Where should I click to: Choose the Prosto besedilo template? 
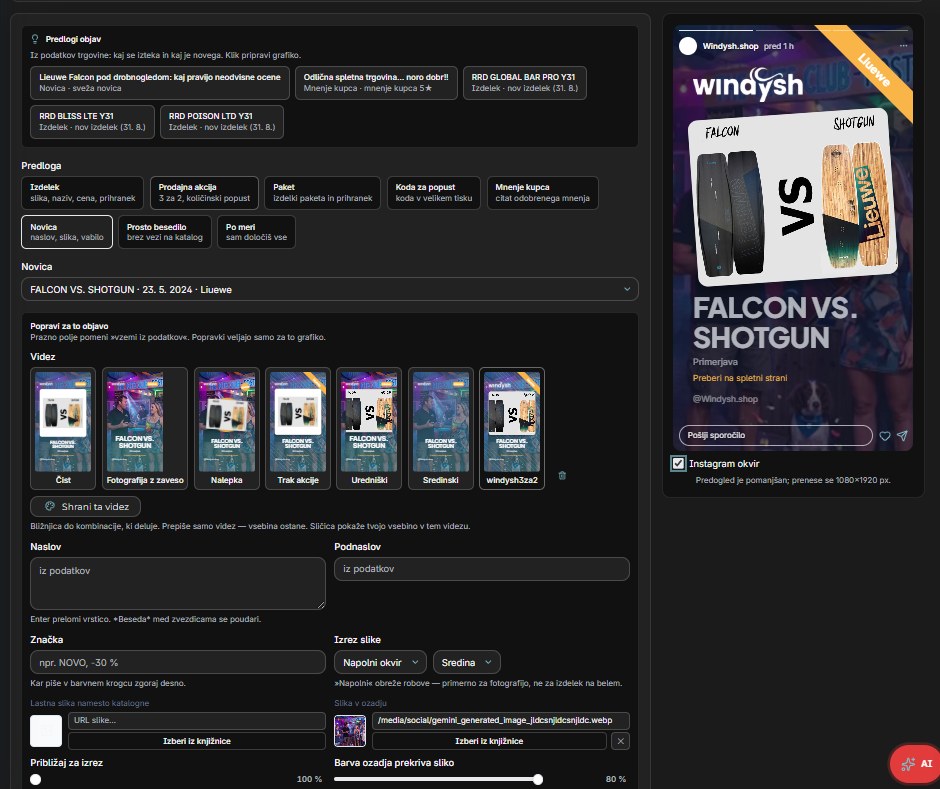165,232
